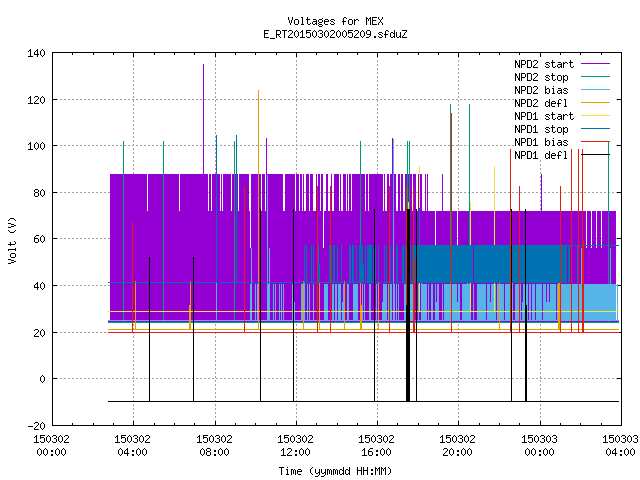The width and height of the screenshot is (640, 480).
Task: Click the 'NPD1 defl' legend label
Action: 541,156
